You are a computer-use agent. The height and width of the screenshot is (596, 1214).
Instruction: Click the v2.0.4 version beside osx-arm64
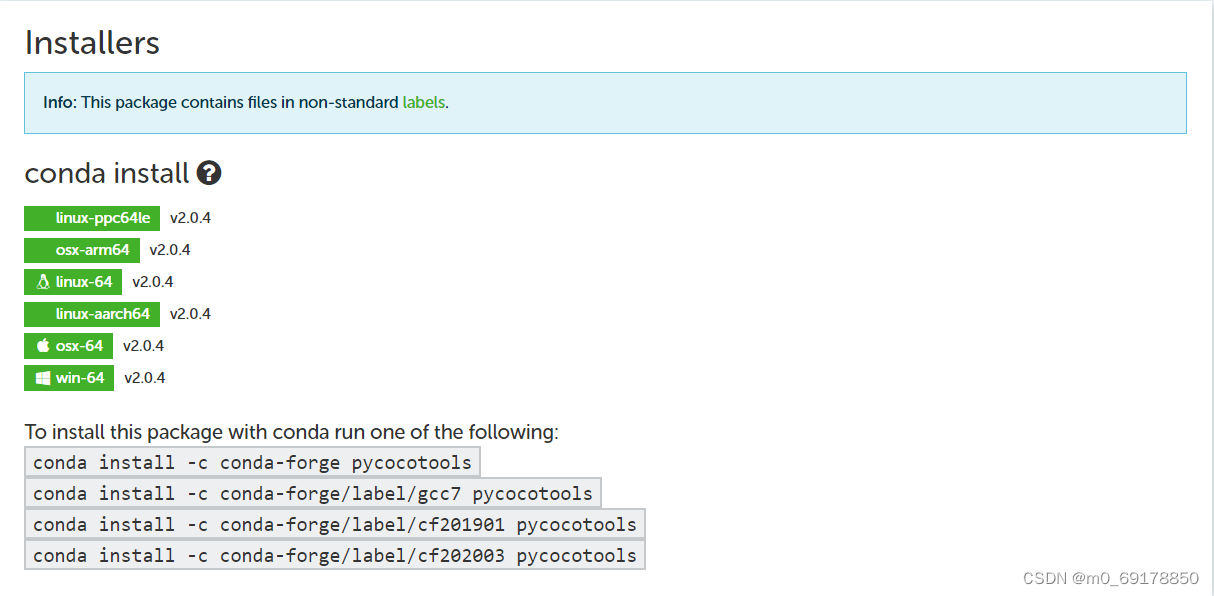pyautogui.click(x=170, y=250)
